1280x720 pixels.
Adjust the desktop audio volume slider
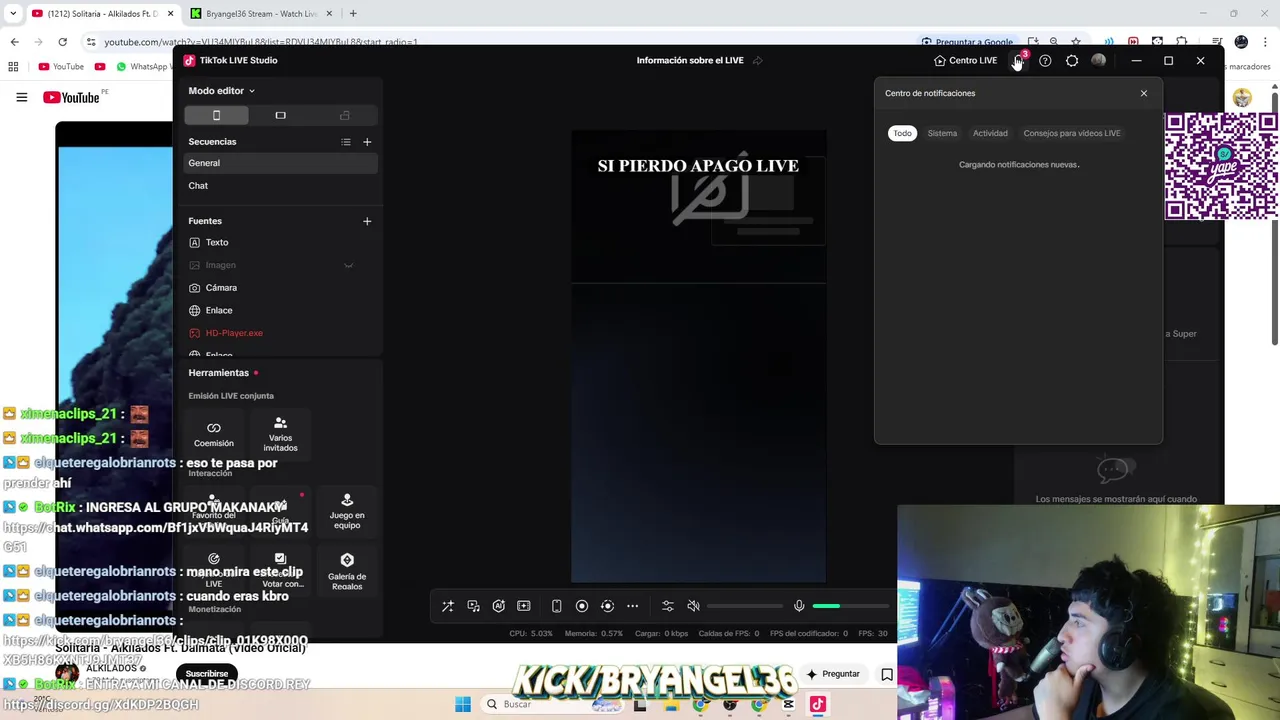point(745,606)
